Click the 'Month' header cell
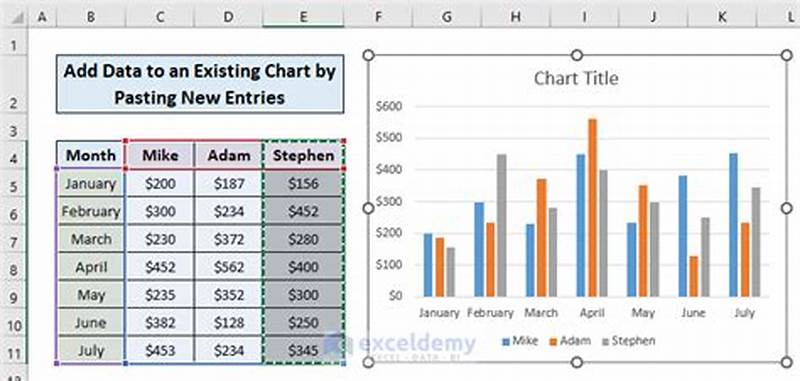This screenshot has height=381, width=800. [90, 155]
